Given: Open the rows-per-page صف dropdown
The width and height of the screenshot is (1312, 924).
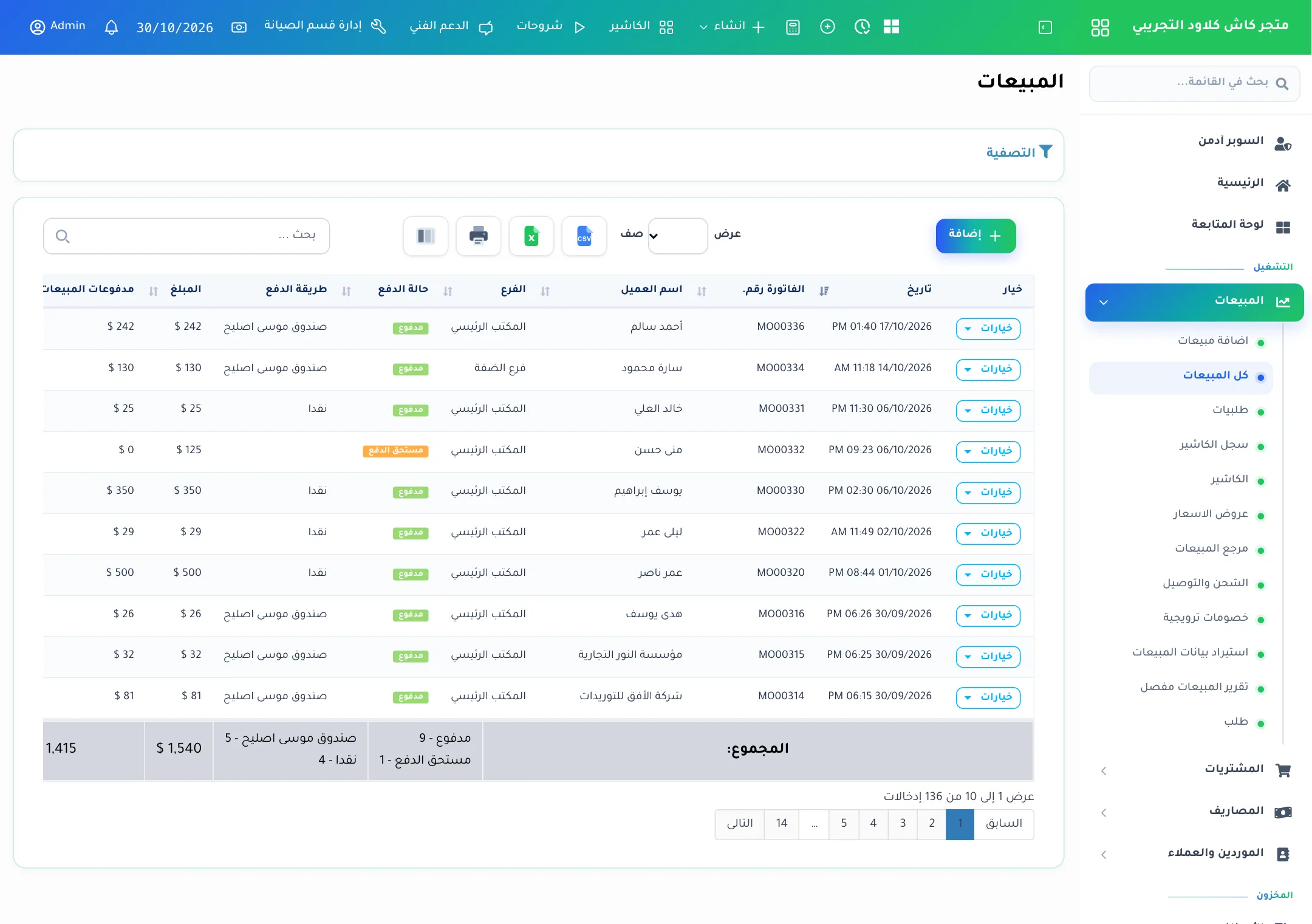Looking at the screenshot, I should pyautogui.click(x=677, y=236).
